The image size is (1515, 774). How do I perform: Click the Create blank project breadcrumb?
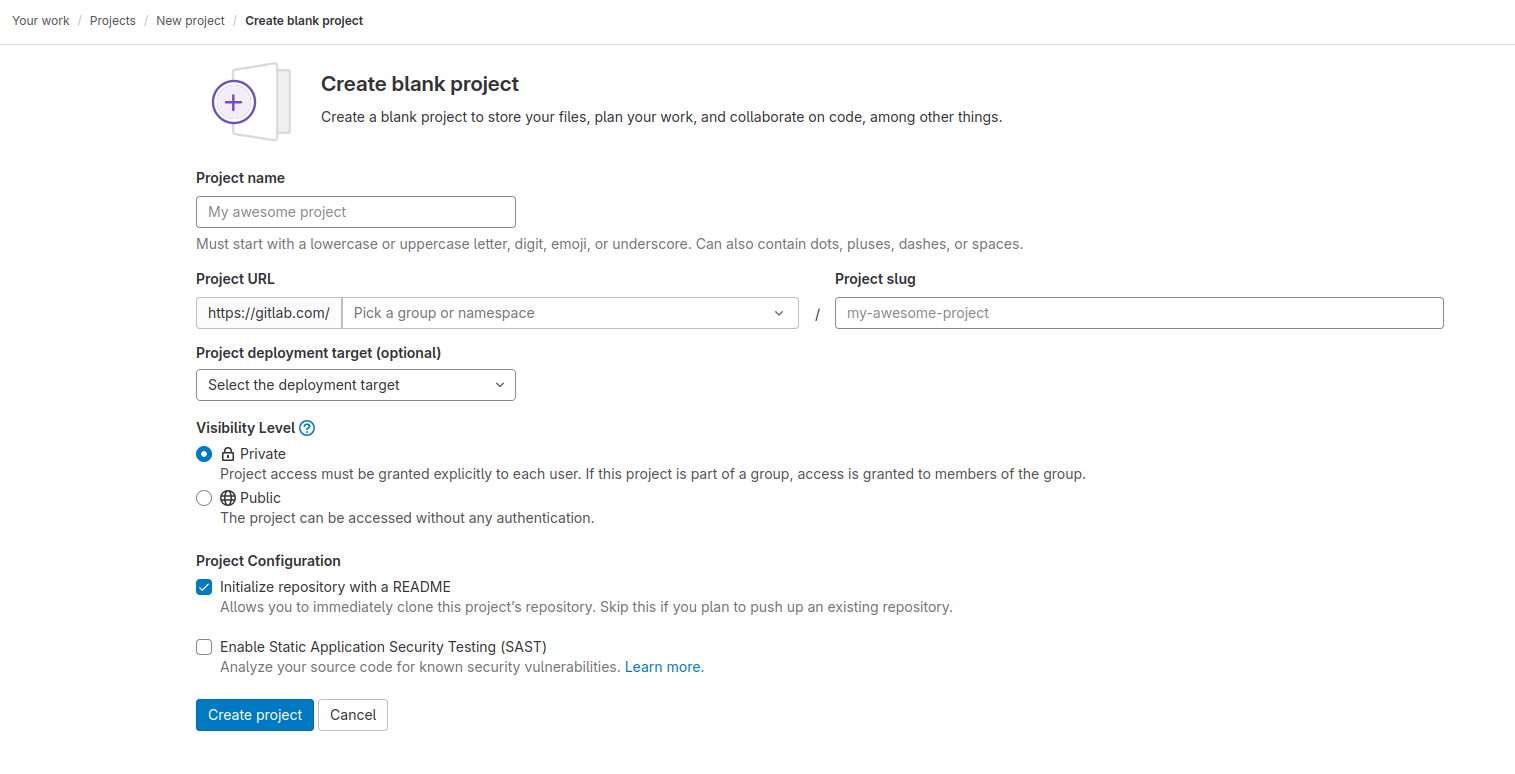(304, 20)
